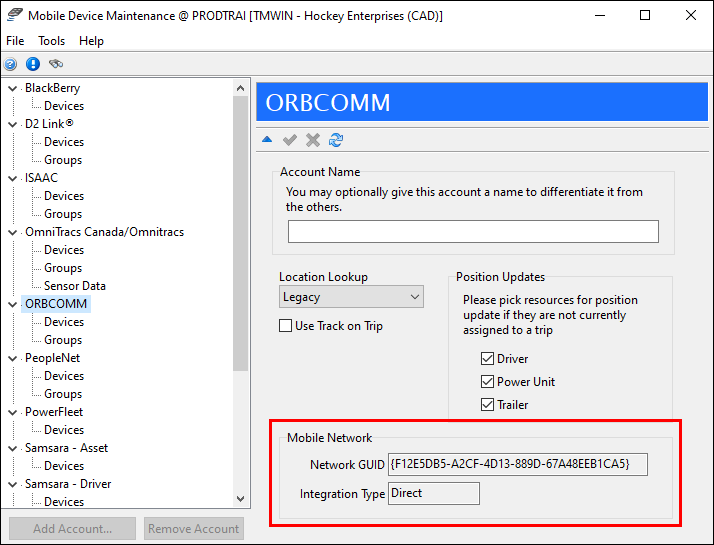
Task: Open the Location Lookup Legacy dropdown
Action: (351, 297)
